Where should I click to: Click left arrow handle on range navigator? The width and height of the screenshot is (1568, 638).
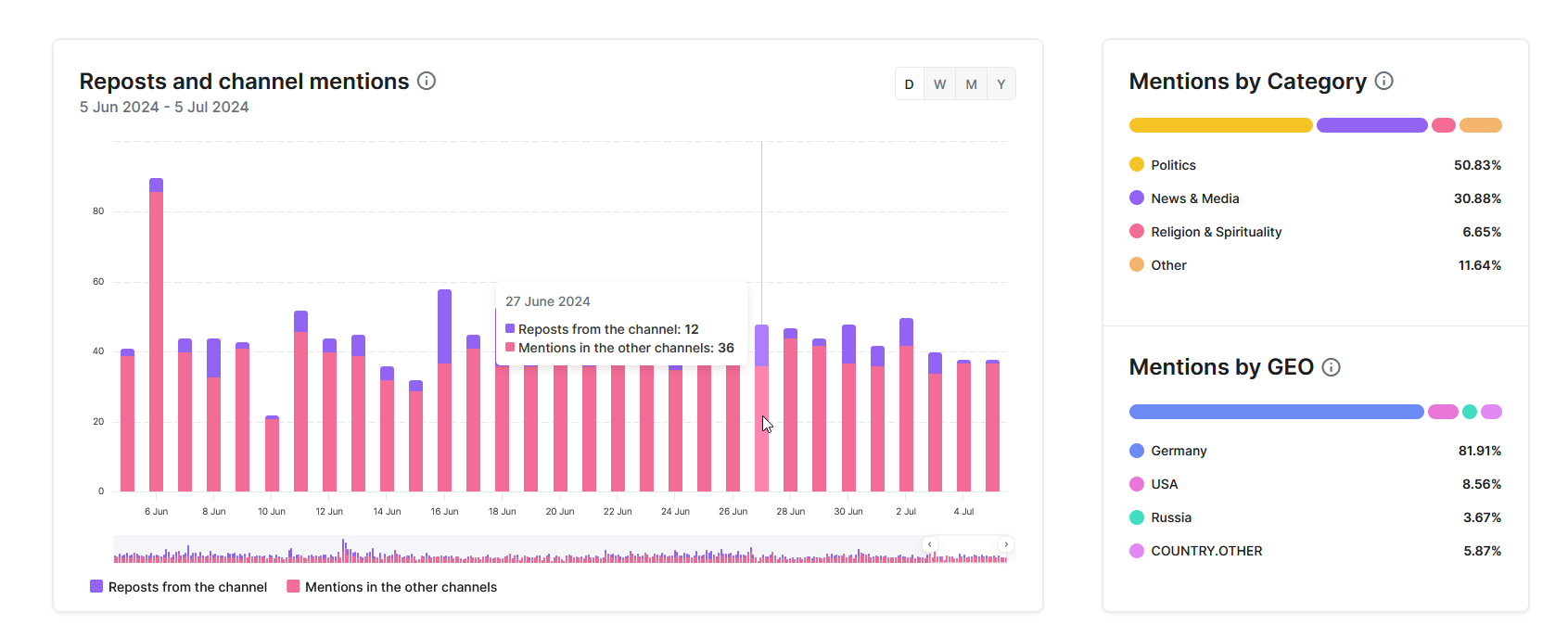click(929, 544)
